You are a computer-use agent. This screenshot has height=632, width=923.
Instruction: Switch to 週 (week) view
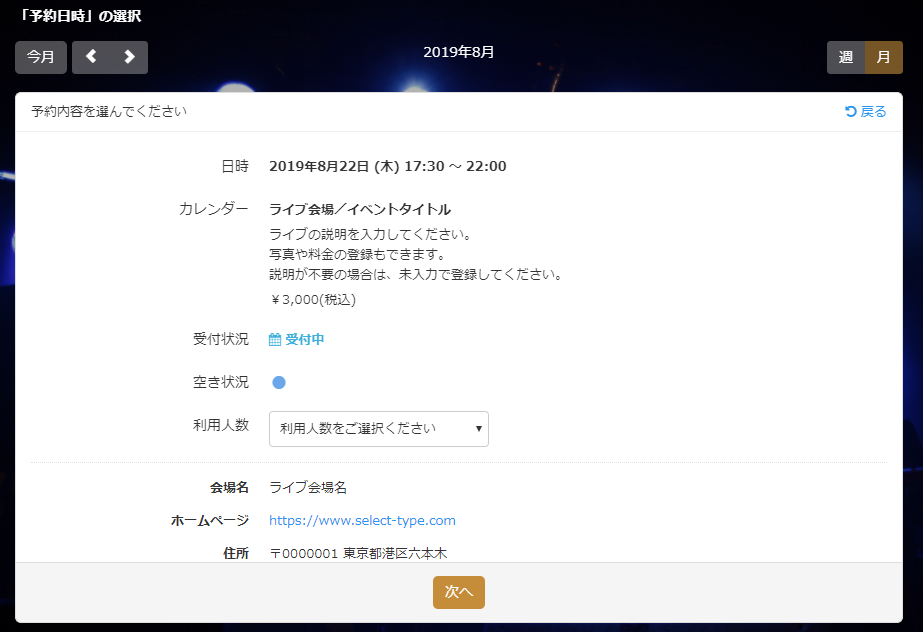[846, 57]
